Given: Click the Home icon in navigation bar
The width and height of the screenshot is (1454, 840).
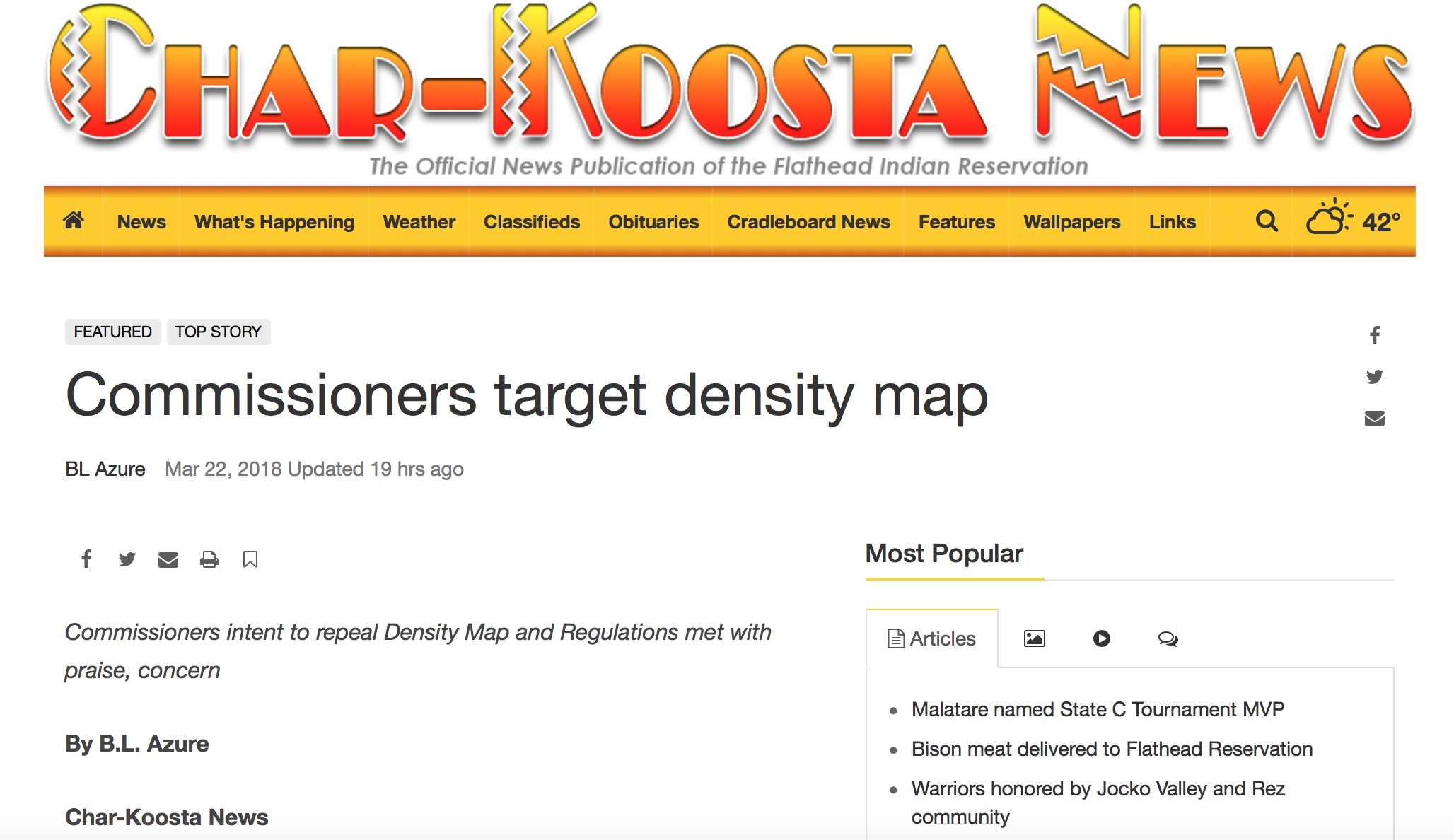Looking at the screenshot, I should tap(74, 221).
